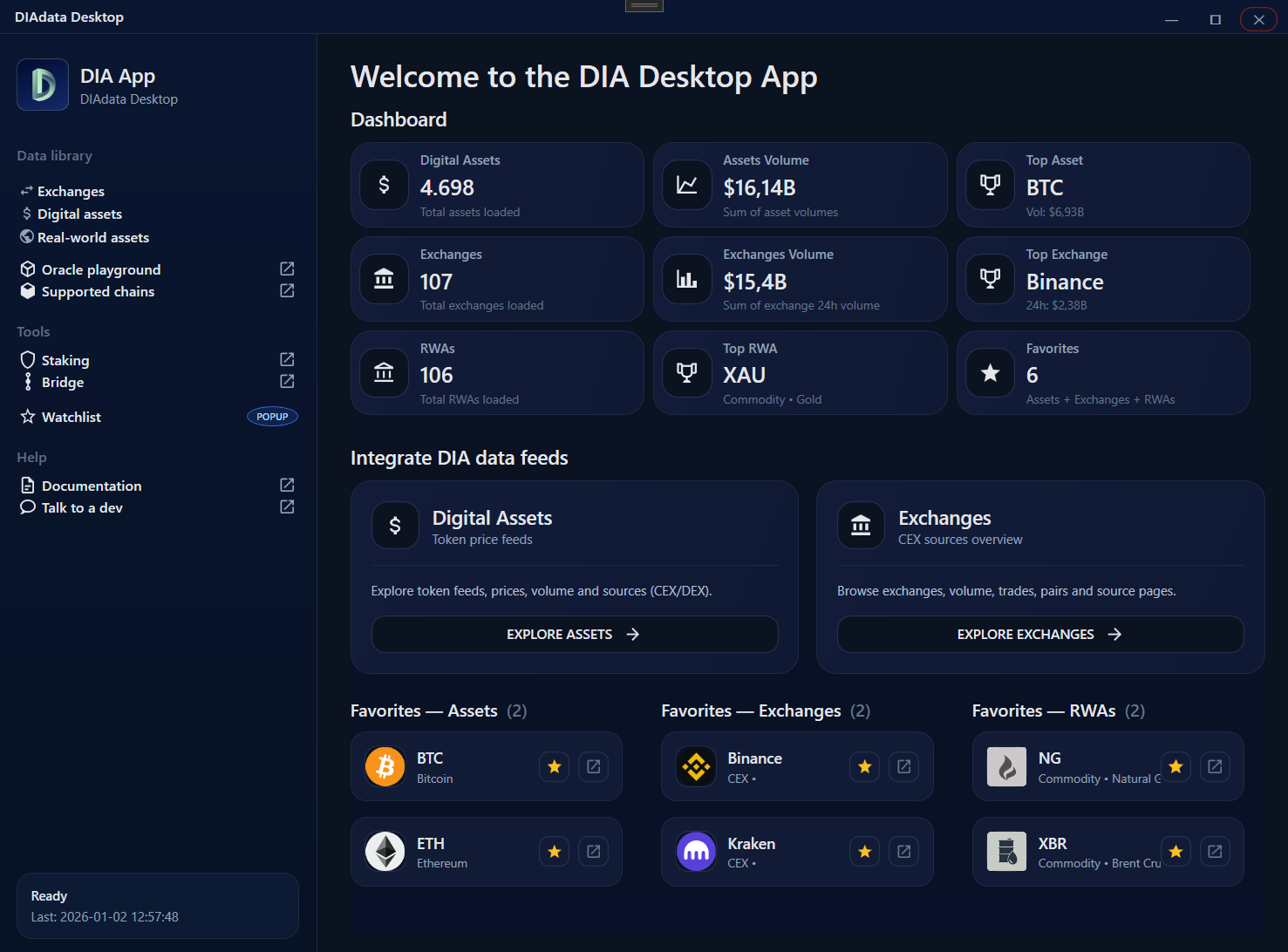
Task: Click the DIA App logo icon
Action: [43, 85]
